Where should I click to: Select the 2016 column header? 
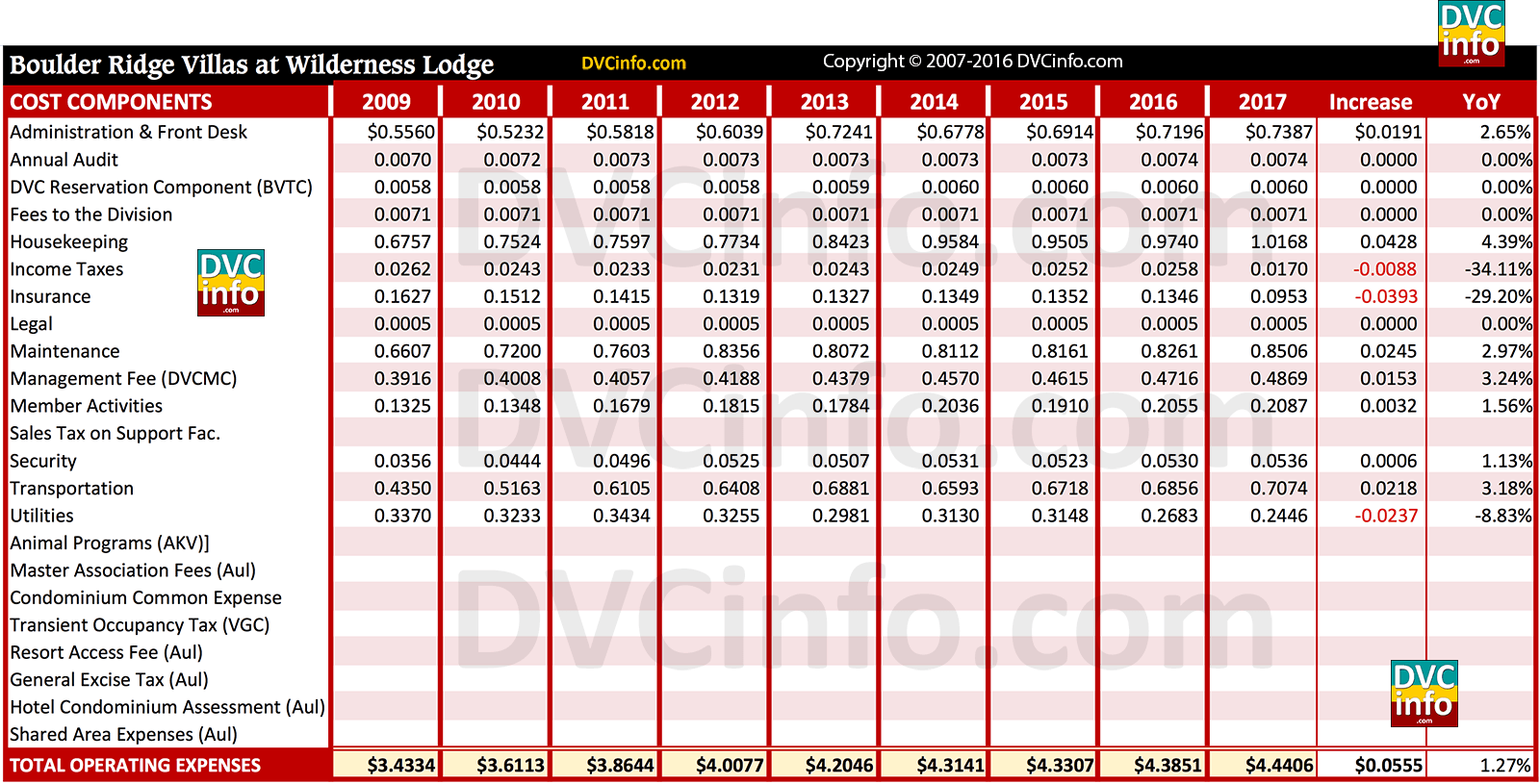pos(1153,102)
